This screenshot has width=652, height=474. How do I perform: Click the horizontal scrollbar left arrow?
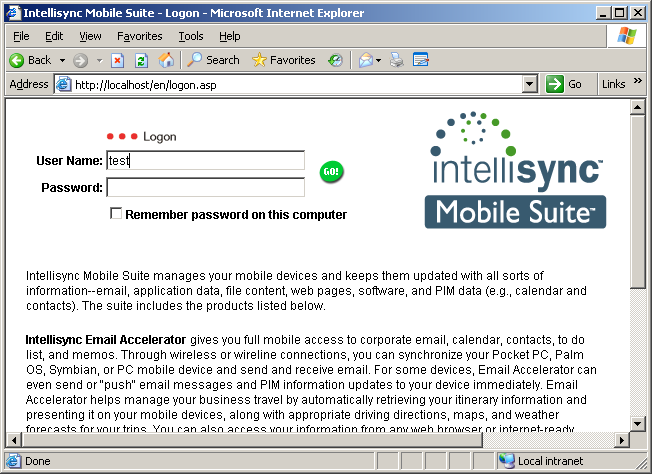[x=14, y=440]
